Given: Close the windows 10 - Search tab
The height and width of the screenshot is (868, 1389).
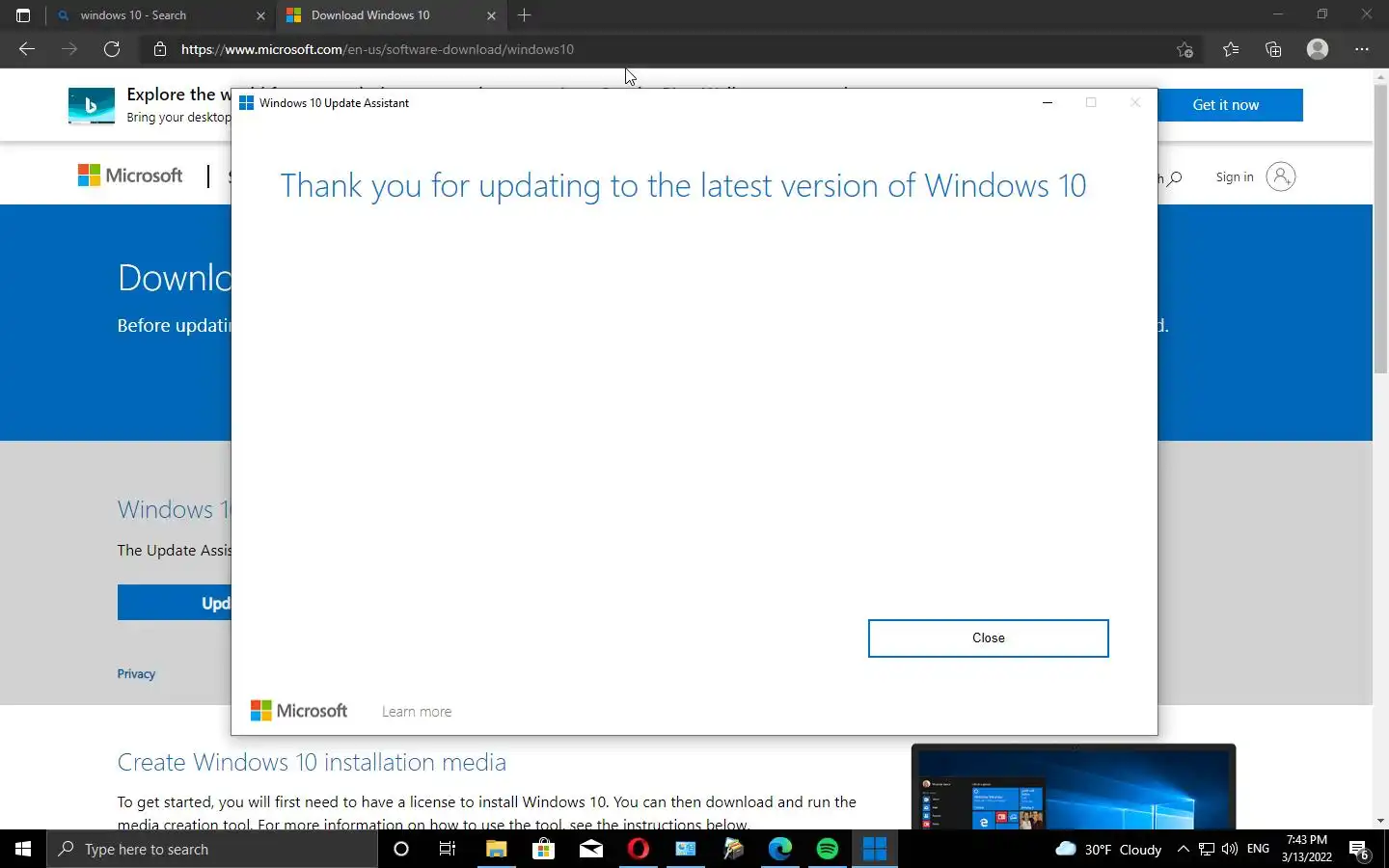Looking at the screenshot, I should click(260, 15).
